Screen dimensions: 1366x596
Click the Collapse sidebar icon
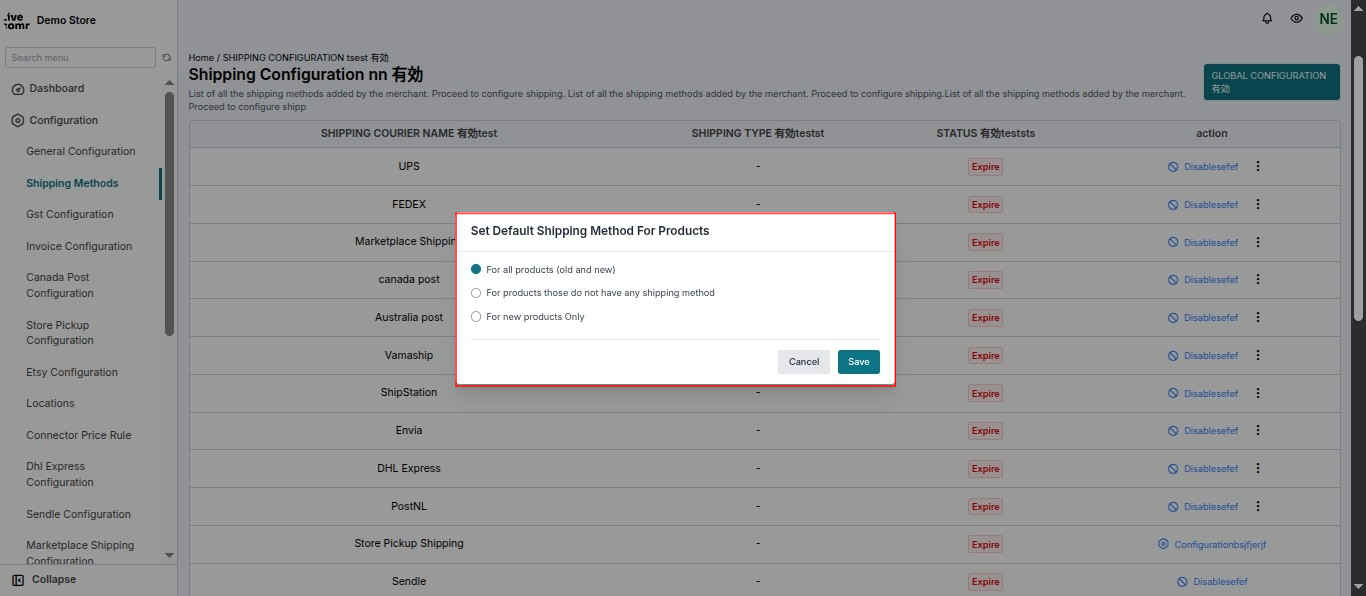click(18, 579)
